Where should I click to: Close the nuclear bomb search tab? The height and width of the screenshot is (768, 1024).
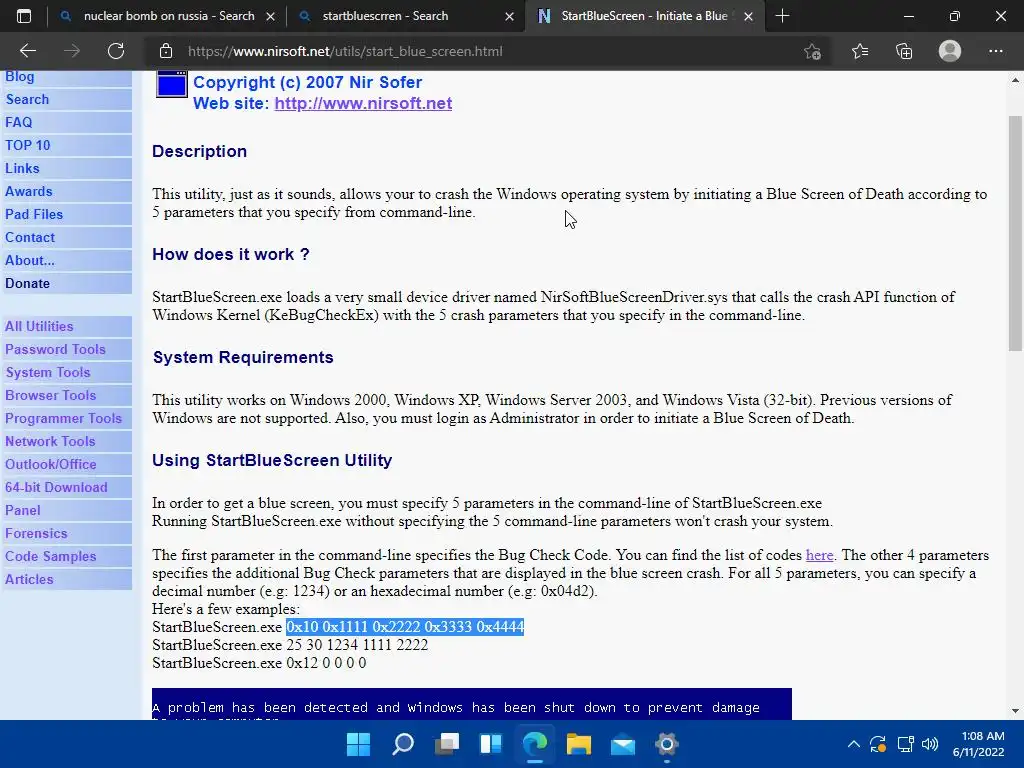coord(270,16)
